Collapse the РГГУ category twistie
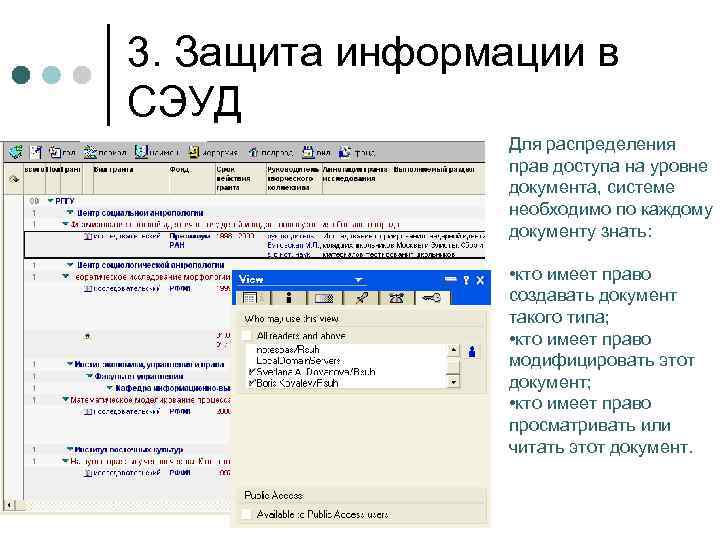The image size is (720, 540). (x=51, y=201)
